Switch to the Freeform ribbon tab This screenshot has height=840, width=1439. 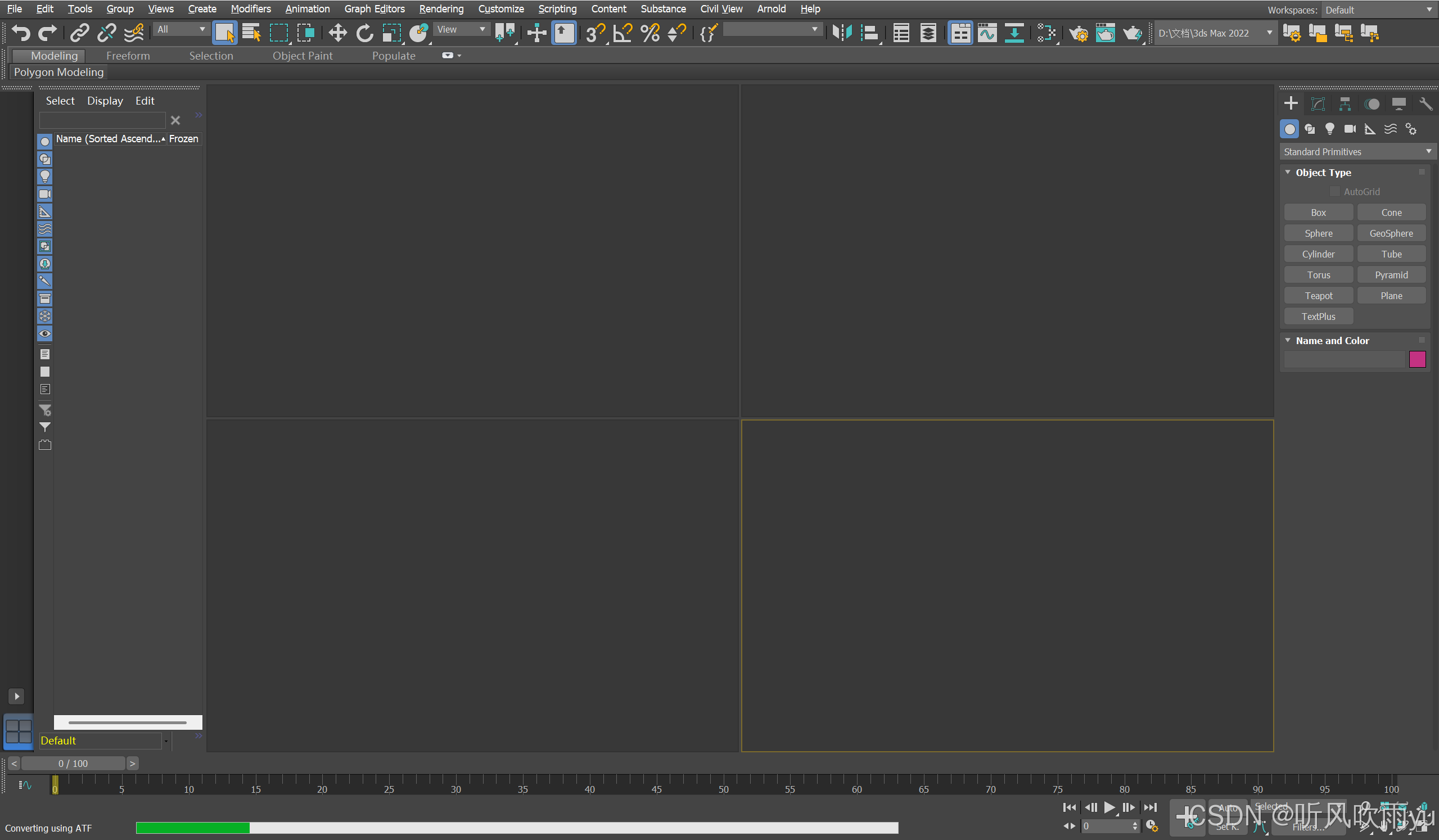click(128, 56)
